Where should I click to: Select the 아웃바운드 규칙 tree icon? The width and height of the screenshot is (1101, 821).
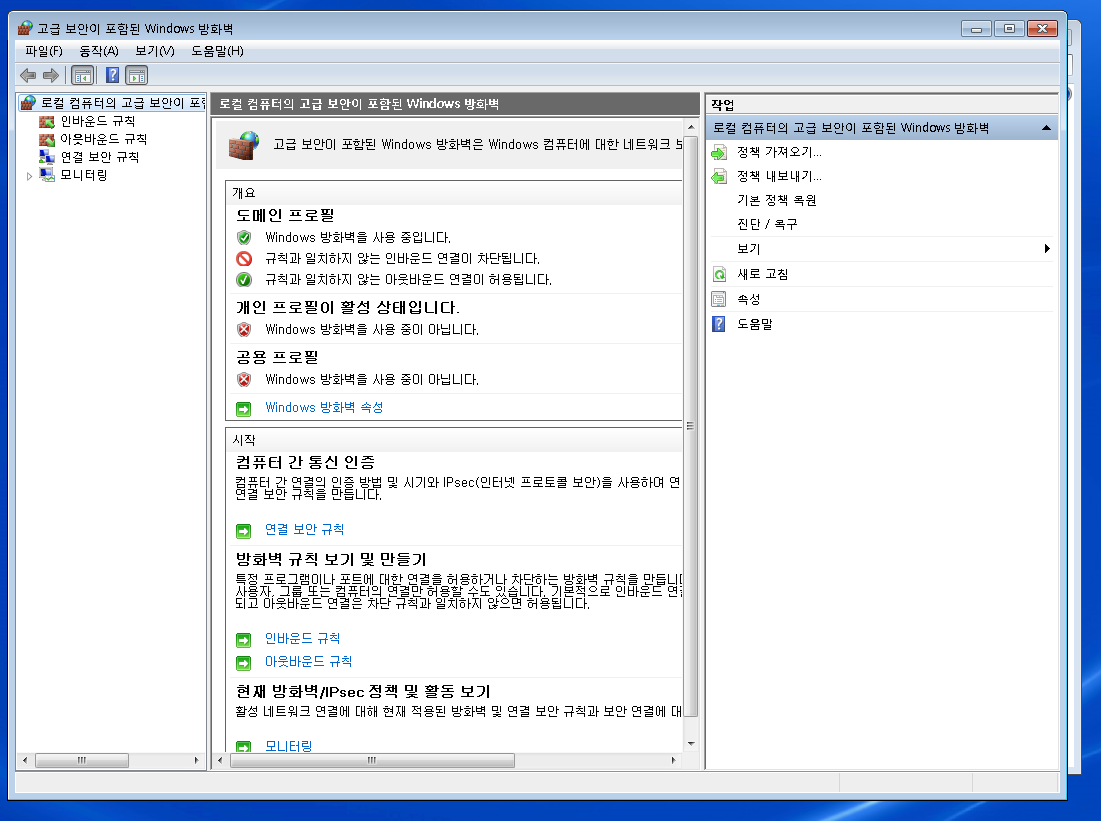click(x=47, y=139)
